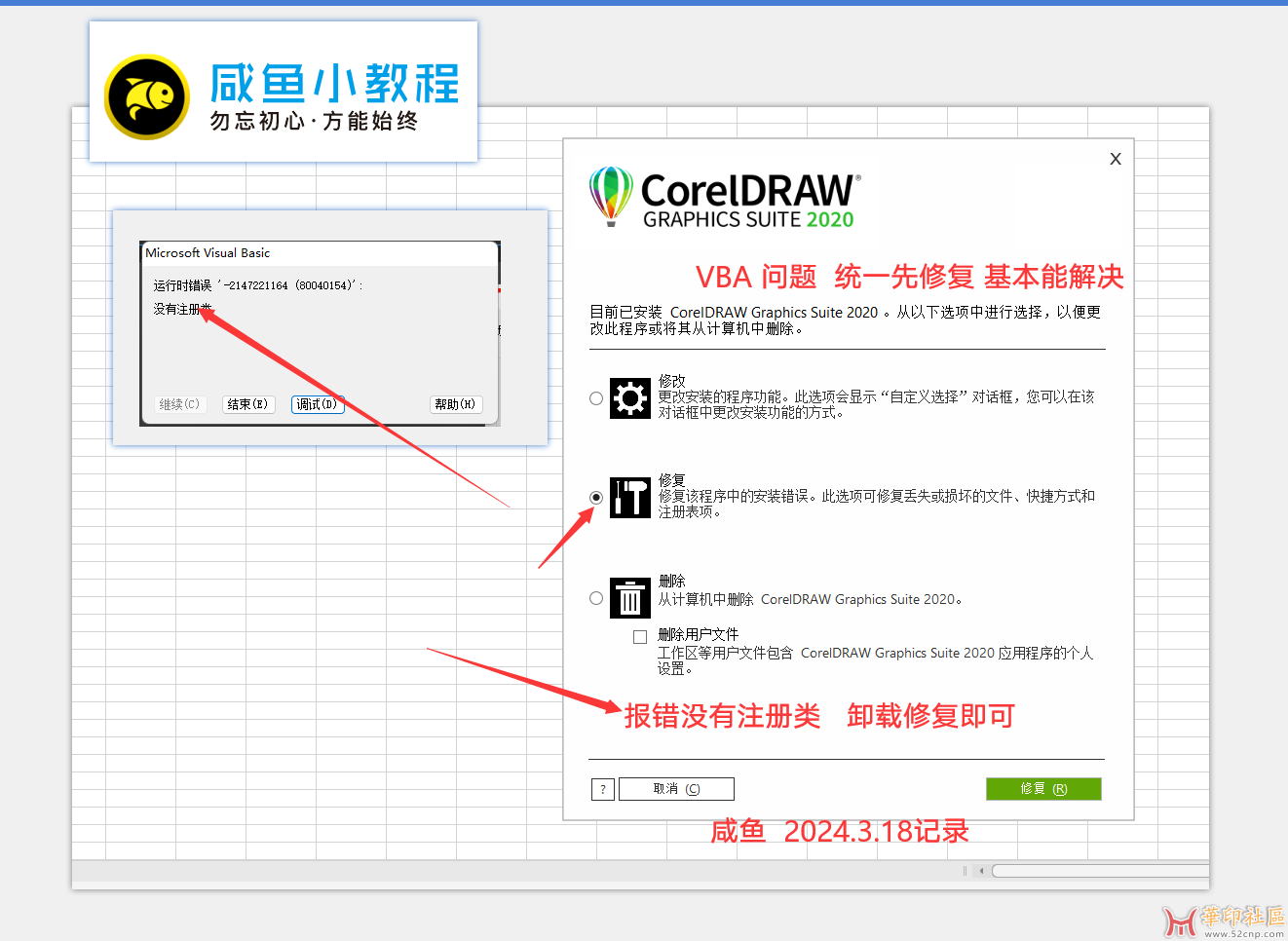Check the 删除用户文件 checkbox
This screenshot has width=1288, height=941.
(x=640, y=635)
